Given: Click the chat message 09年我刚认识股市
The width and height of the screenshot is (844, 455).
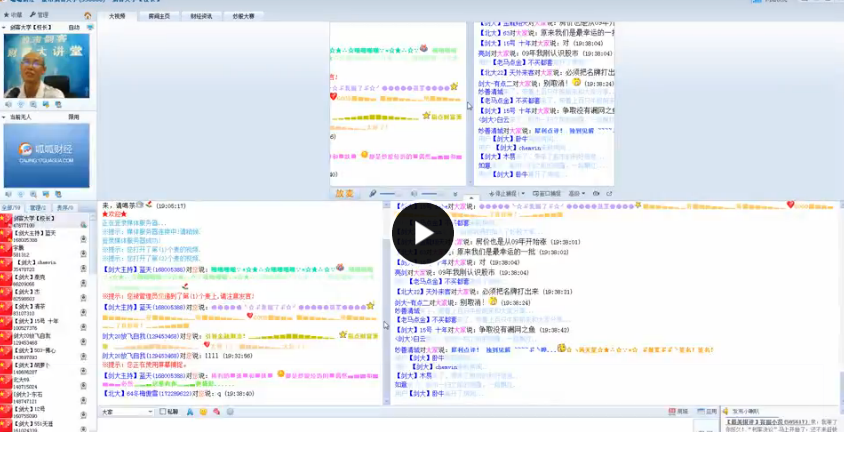Looking at the screenshot, I should (466, 272).
